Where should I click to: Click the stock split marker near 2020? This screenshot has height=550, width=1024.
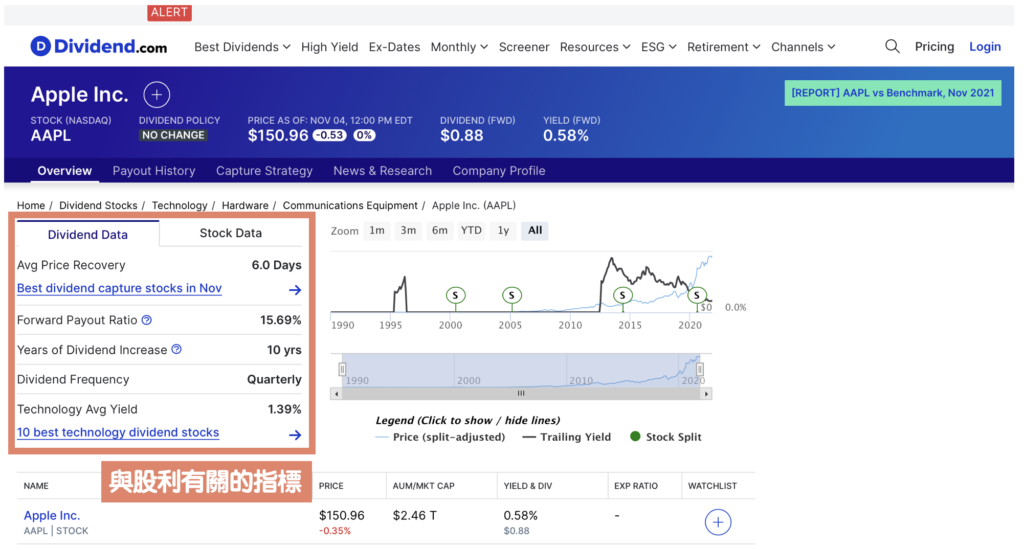click(x=697, y=295)
